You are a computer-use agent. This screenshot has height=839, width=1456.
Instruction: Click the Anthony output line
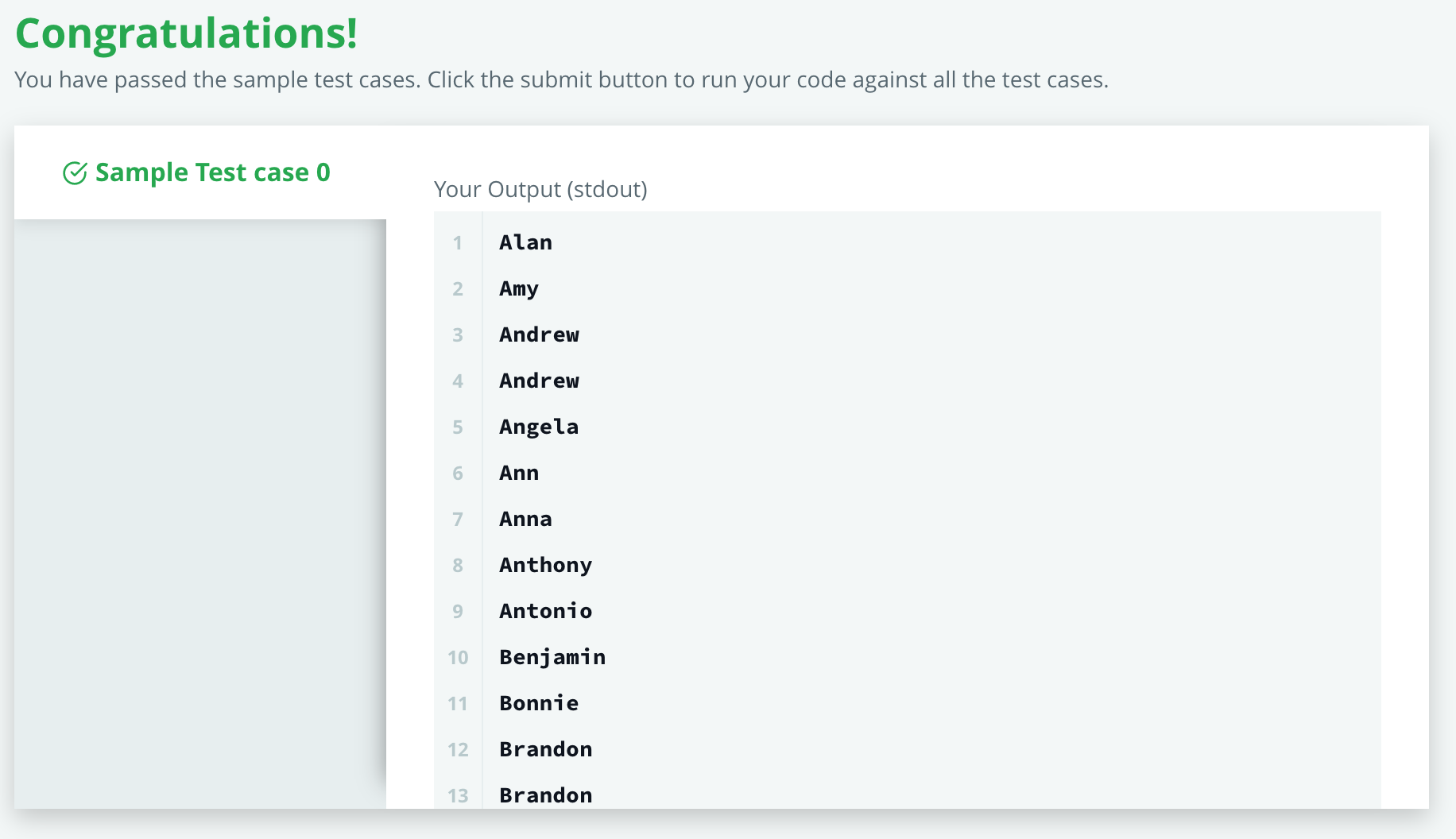tap(545, 565)
